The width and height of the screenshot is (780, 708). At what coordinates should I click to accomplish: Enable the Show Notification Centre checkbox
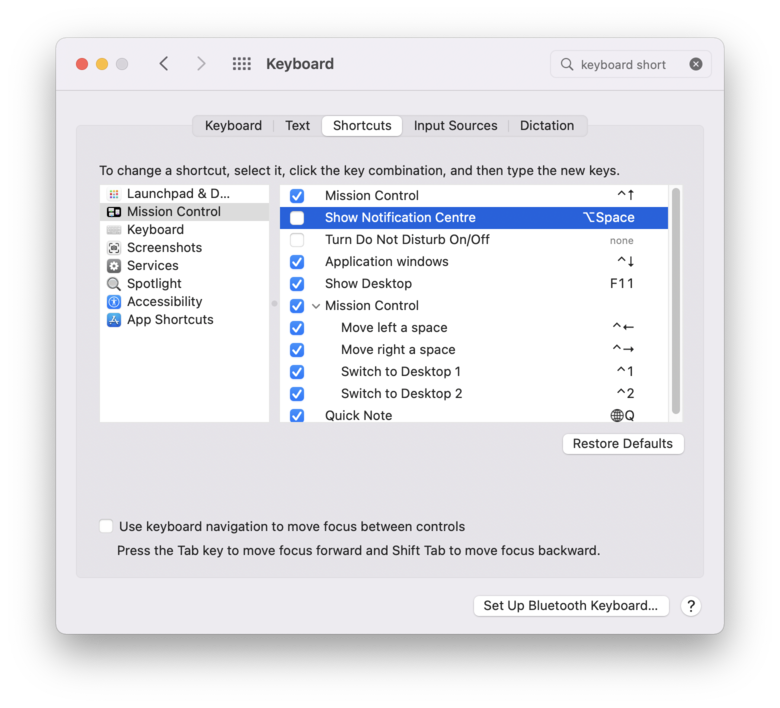297,218
